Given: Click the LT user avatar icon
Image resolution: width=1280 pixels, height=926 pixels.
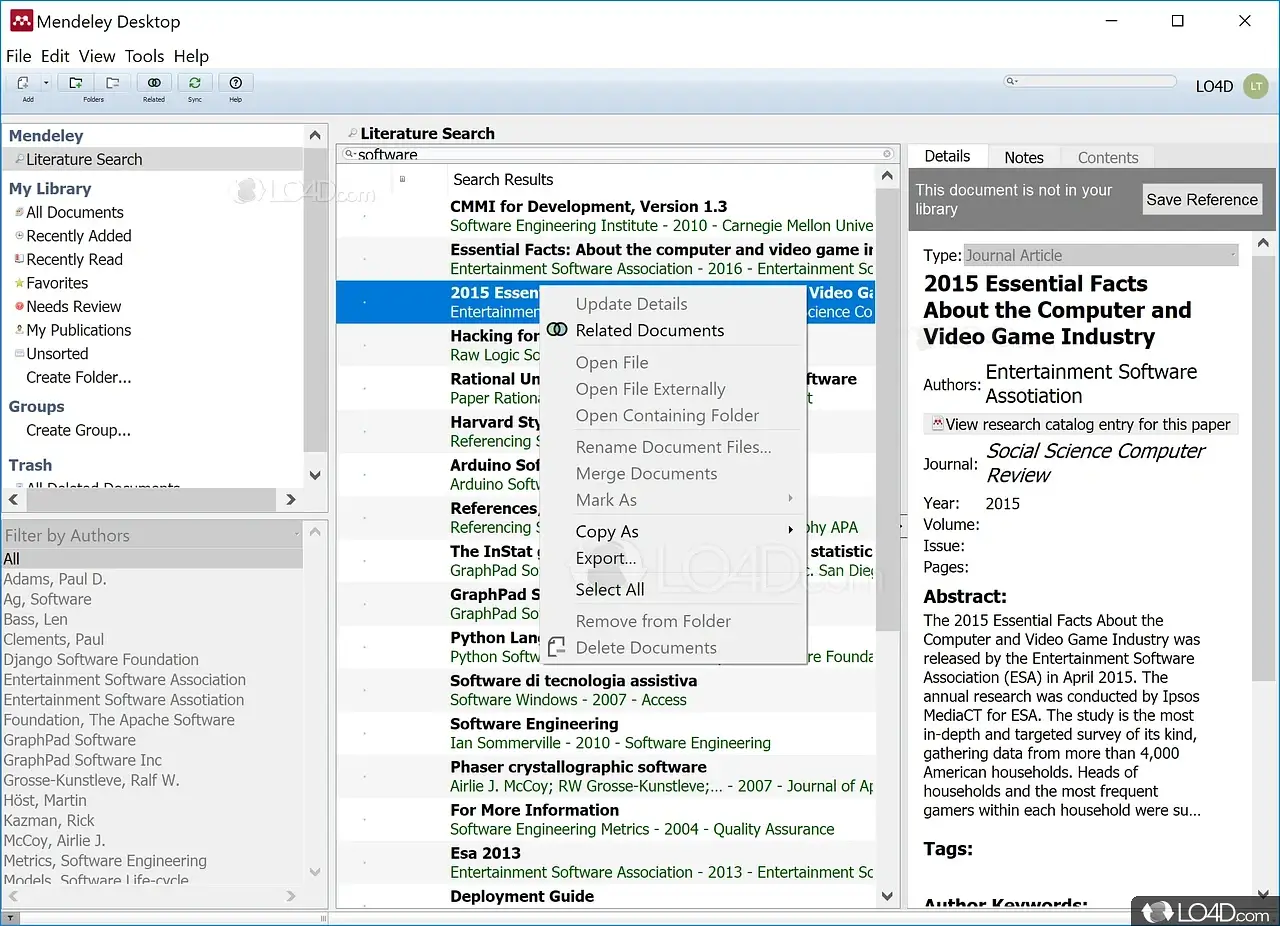Looking at the screenshot, I should (1255, 86).
